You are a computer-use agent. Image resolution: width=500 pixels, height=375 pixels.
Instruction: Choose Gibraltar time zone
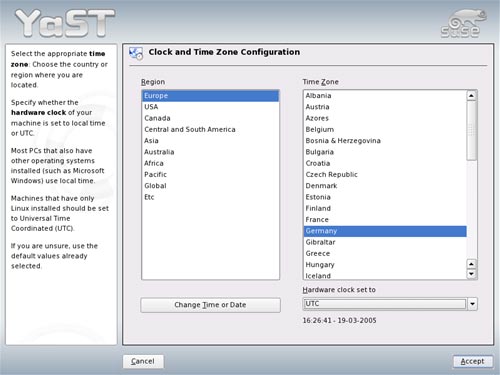pyautogui.click(x=385, y=242)
